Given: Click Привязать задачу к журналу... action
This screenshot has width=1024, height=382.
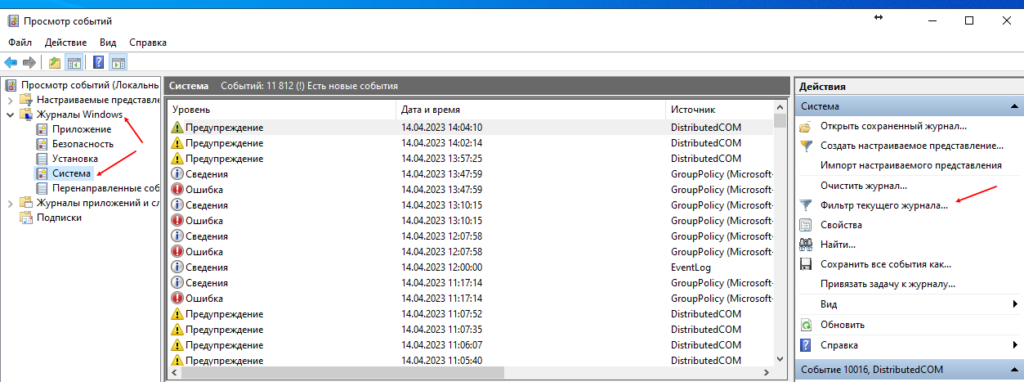Looking at the screenshot, I should 888,284.
